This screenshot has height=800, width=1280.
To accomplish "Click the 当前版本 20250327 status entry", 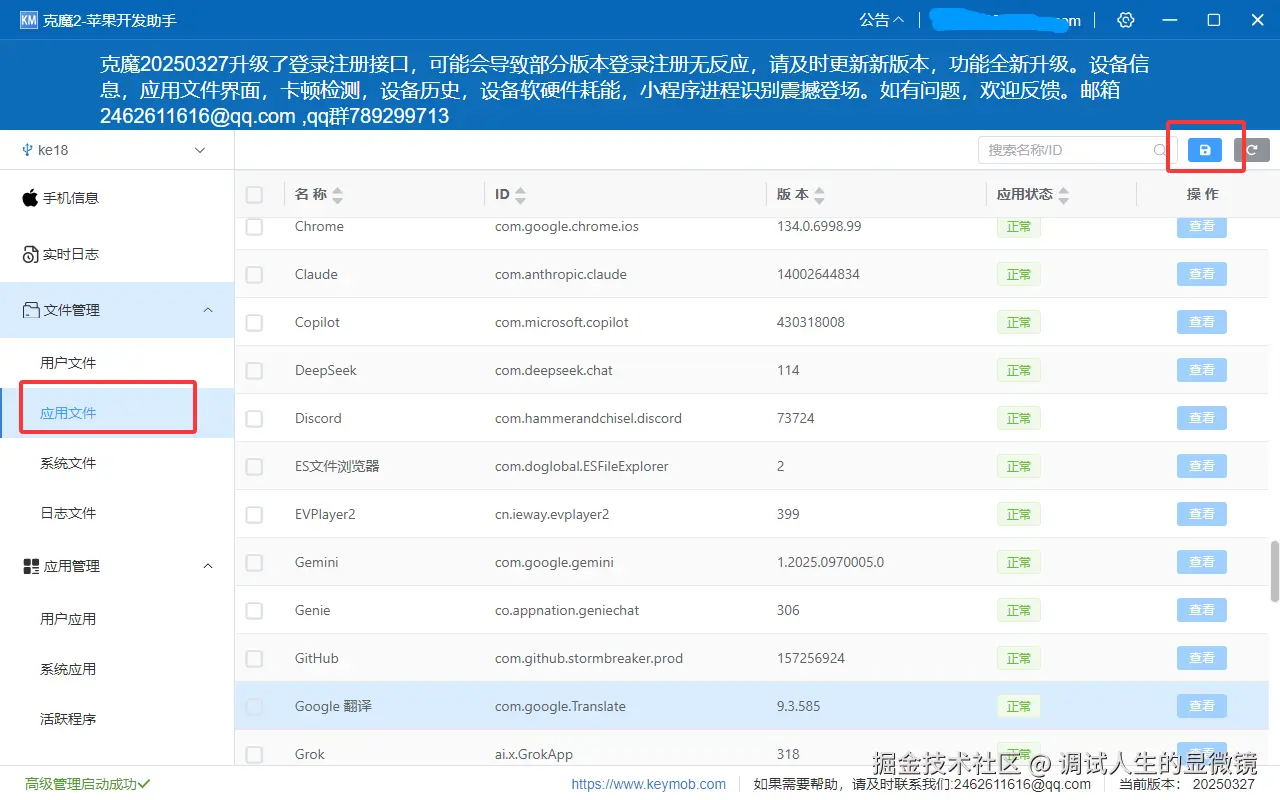I will coord(1187,785).
